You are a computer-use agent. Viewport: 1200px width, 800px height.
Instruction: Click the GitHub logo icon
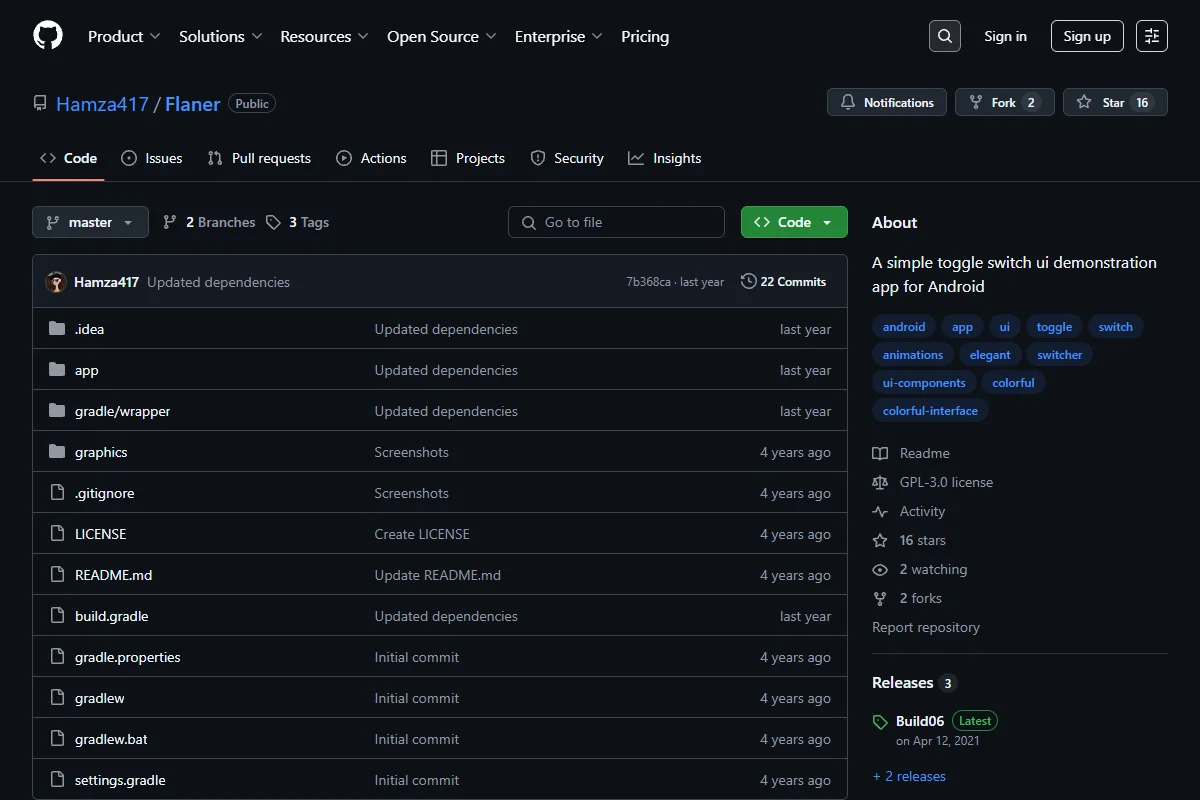point(48,36)
